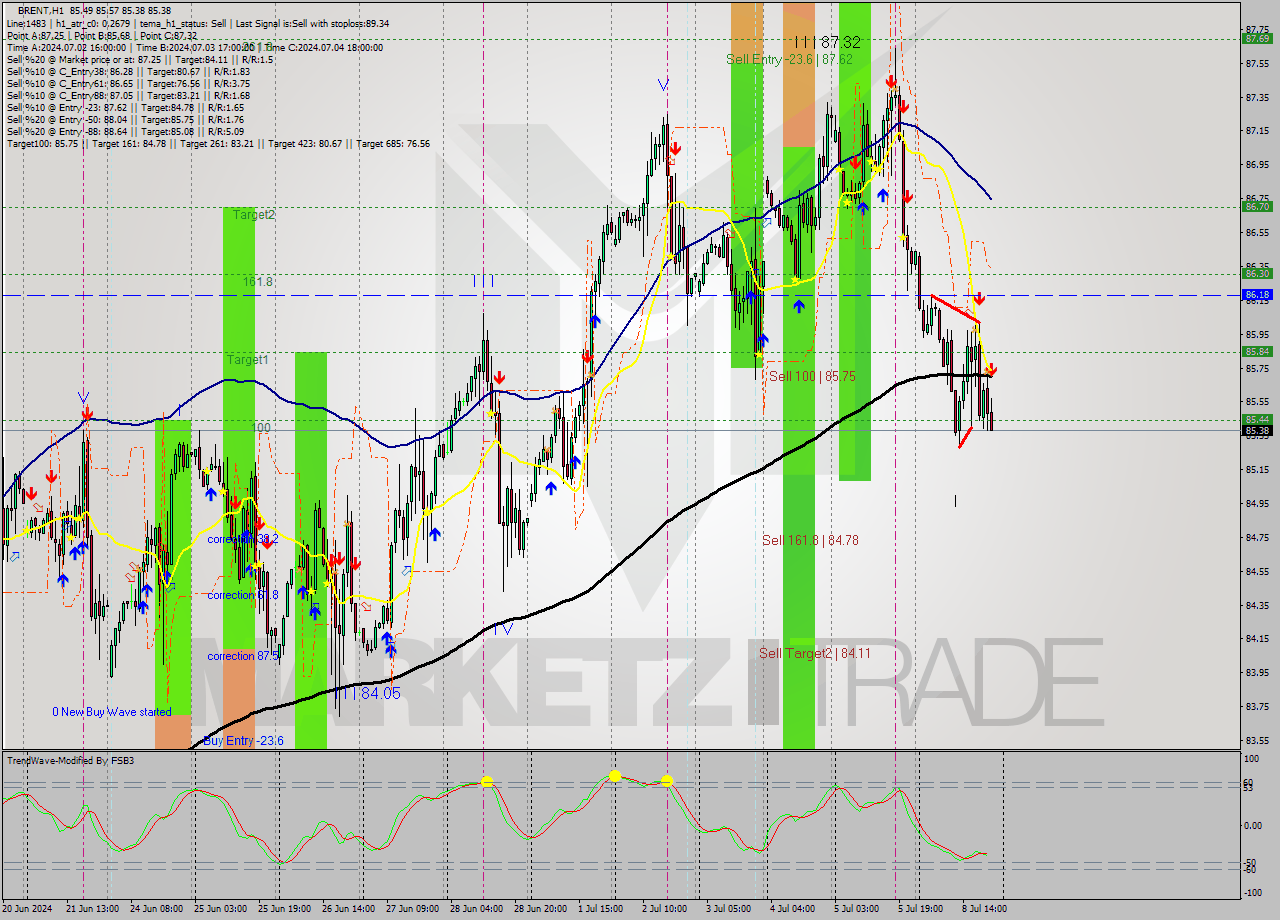This screenshot has height=920, width=1280.
Task: Click the green 87.69 price tag on axis
Action: pyautogui.click(x=1257, y=38)
